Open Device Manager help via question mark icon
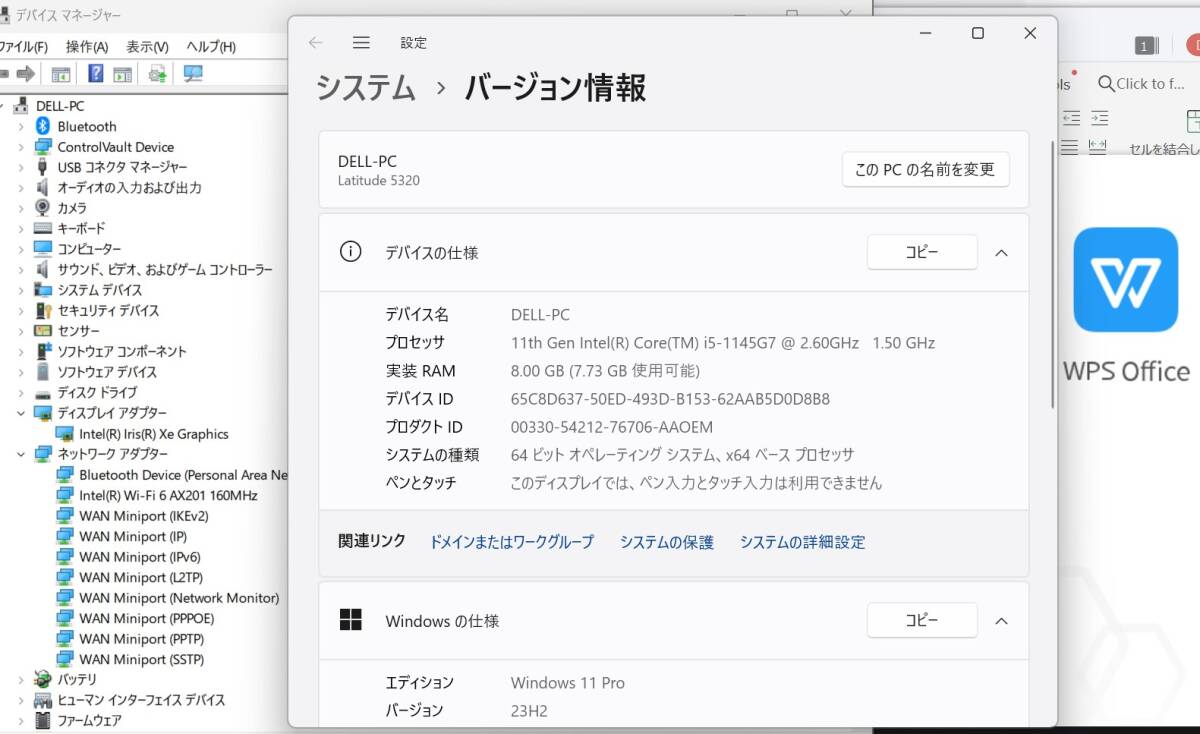Screen dimensions: 1200x734 pyautogui.click(x=94, y=73)
